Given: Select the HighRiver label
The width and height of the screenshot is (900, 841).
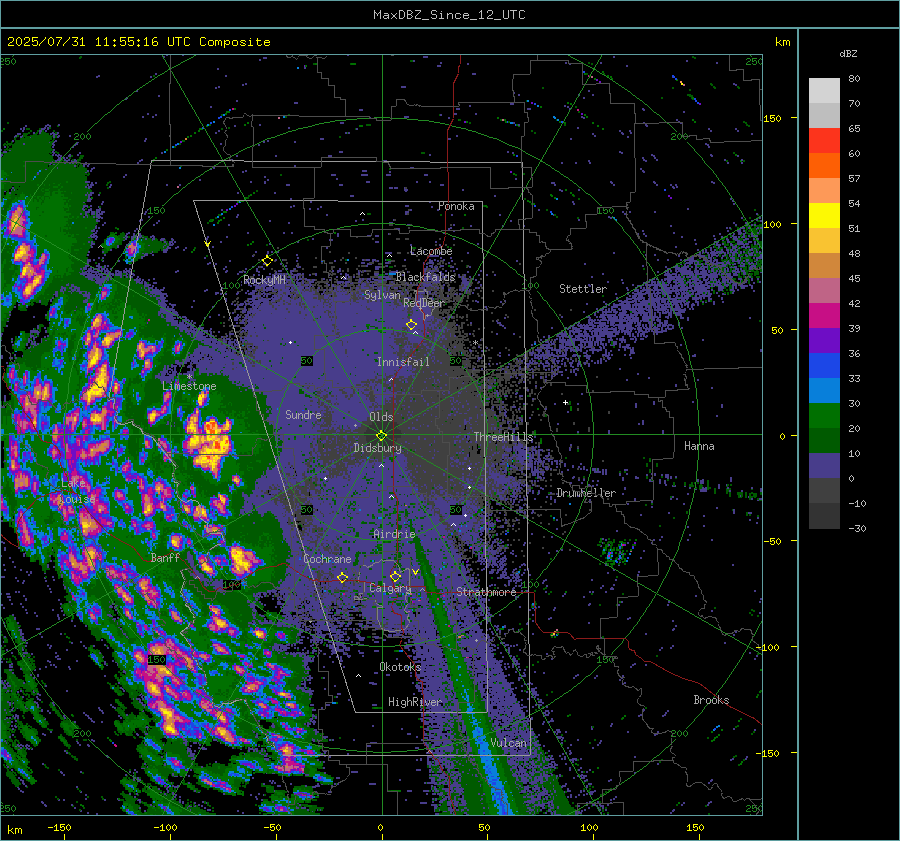Looking at the screenshot, I should point(415,702).
